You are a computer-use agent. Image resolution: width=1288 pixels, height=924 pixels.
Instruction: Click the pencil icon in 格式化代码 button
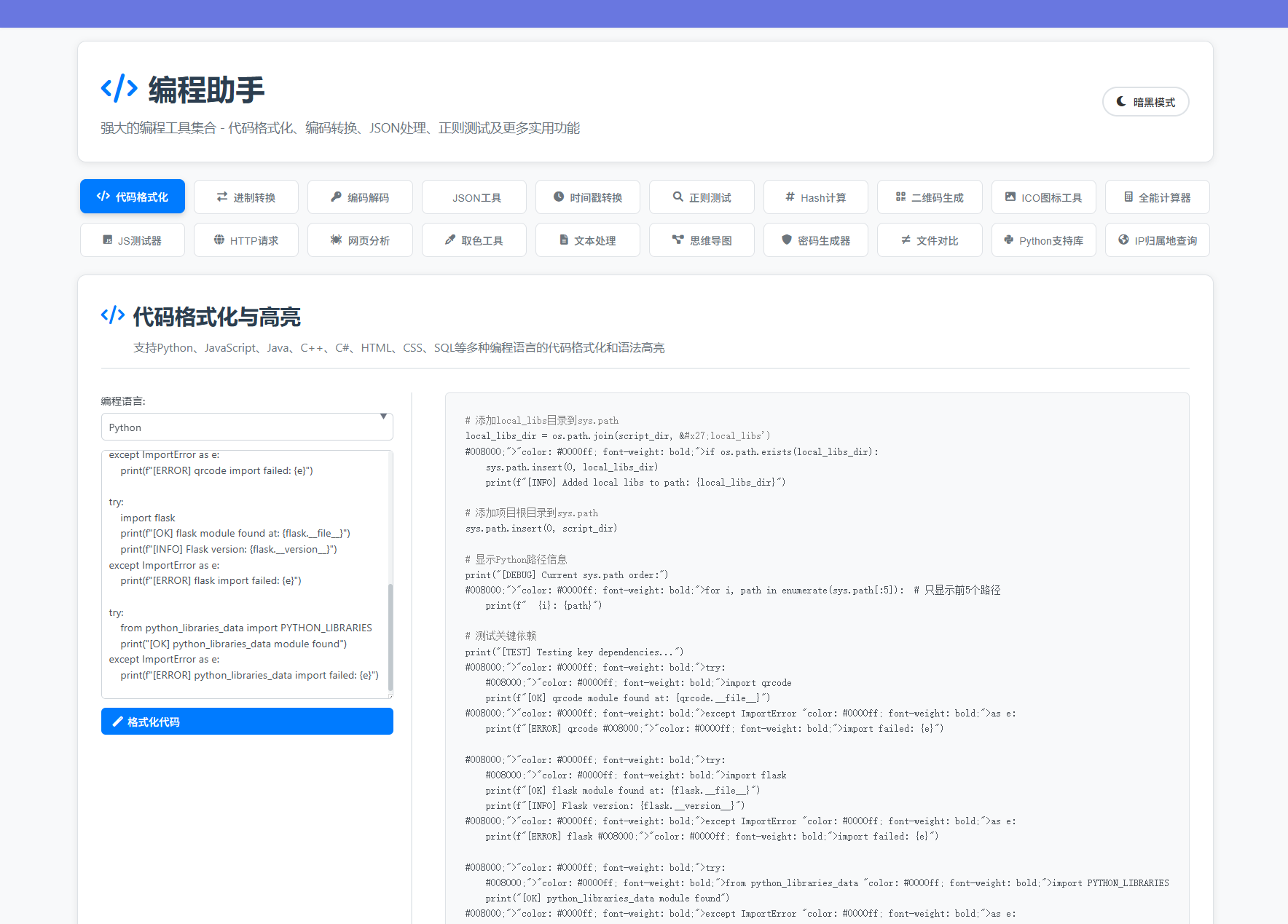point(117,722)
